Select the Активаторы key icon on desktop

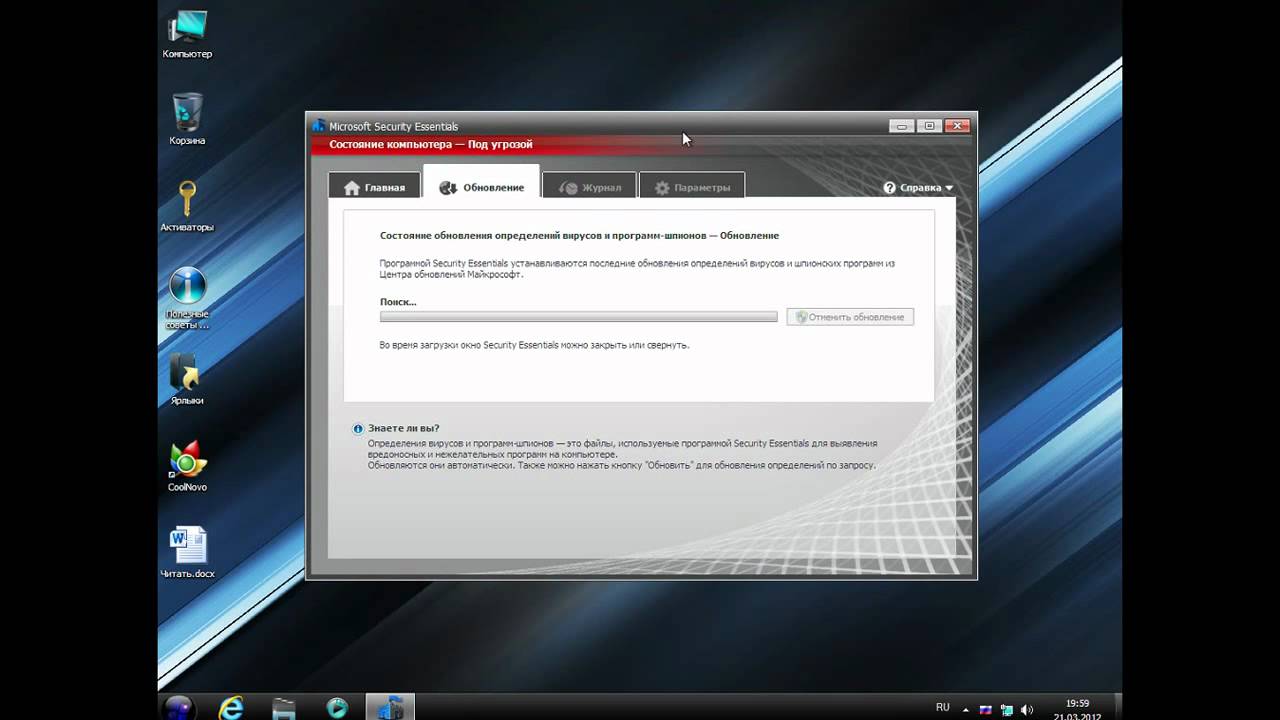coord(187,206)
